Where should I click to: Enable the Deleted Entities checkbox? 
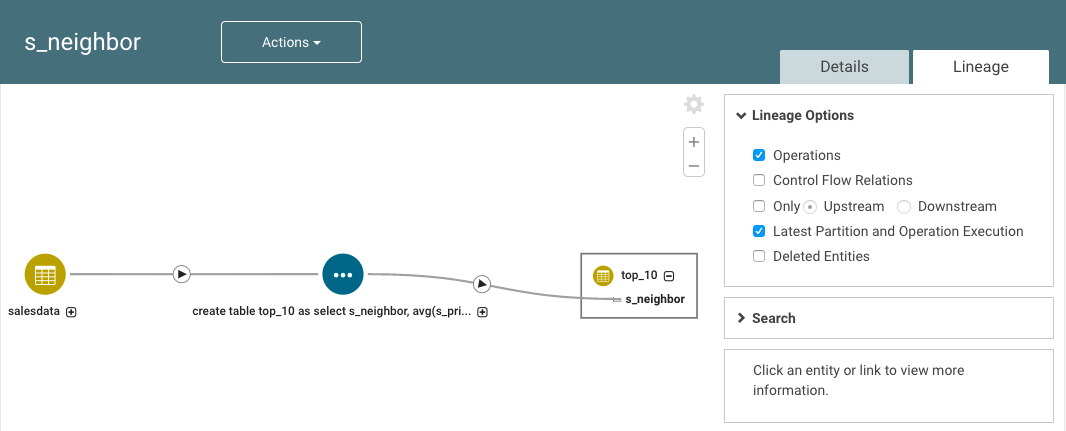point(759,256)
